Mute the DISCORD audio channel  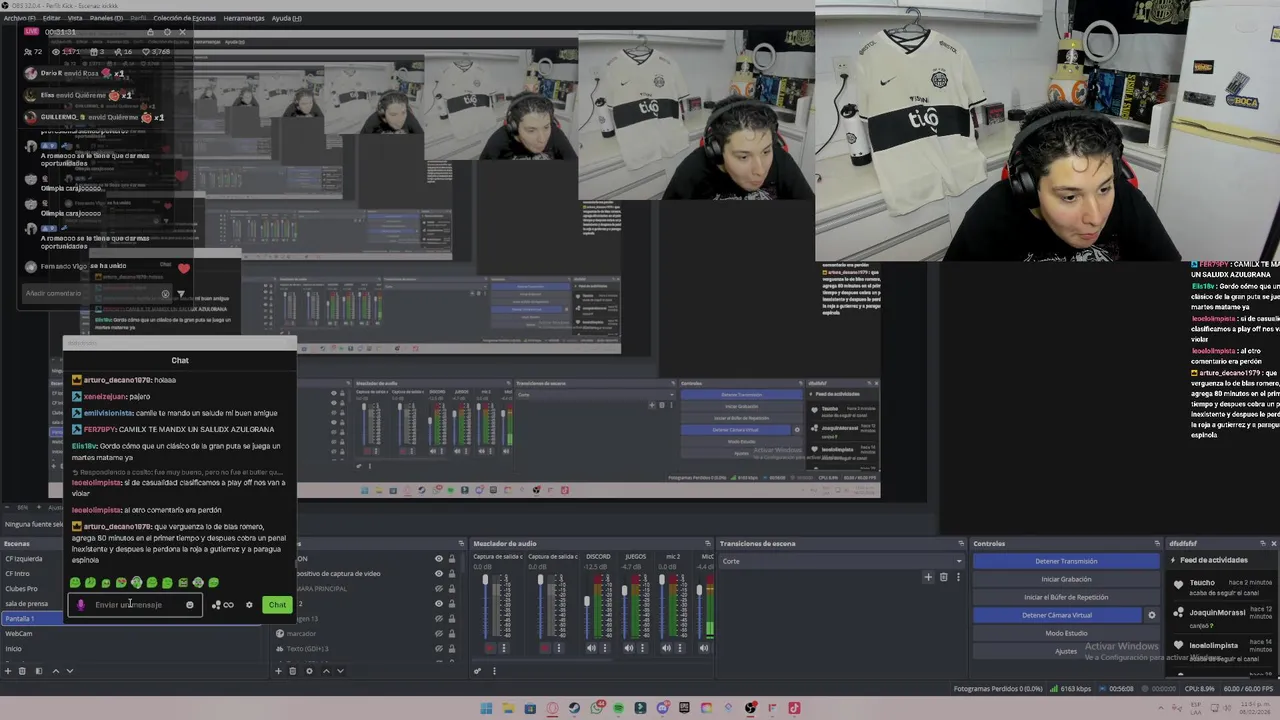591,648
